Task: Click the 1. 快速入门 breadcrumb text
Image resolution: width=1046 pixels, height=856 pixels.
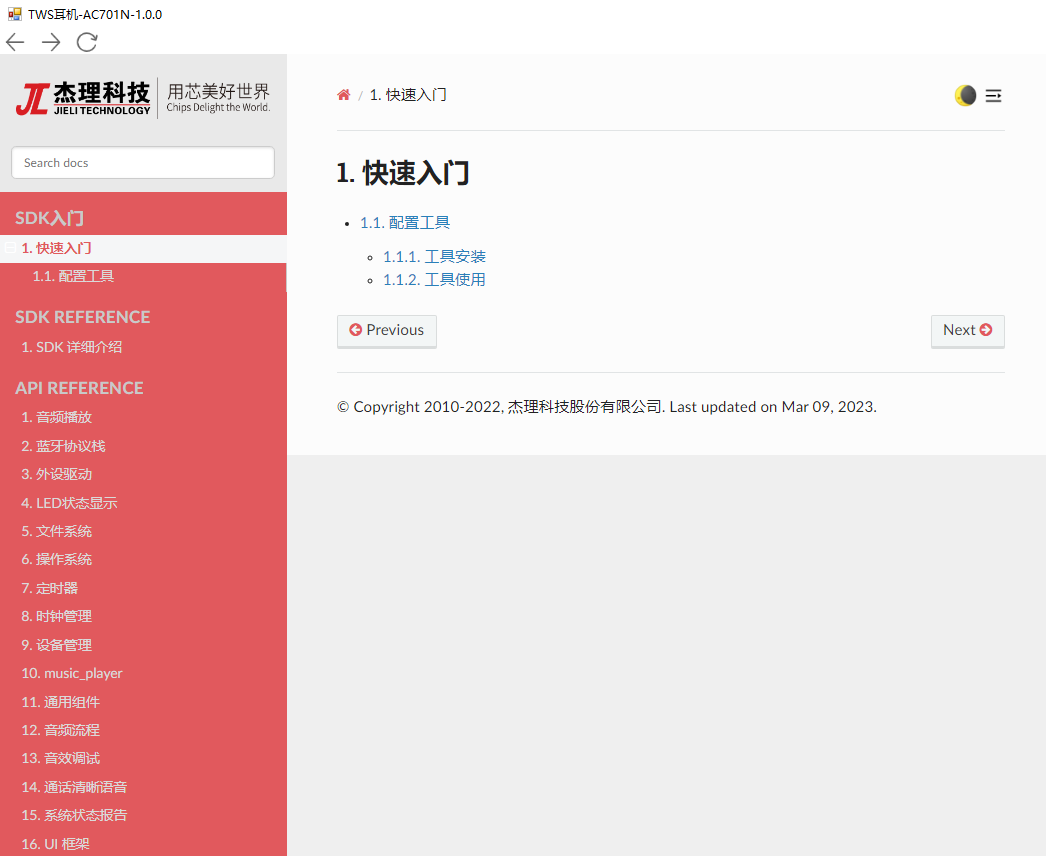Action: click(408, 95)
